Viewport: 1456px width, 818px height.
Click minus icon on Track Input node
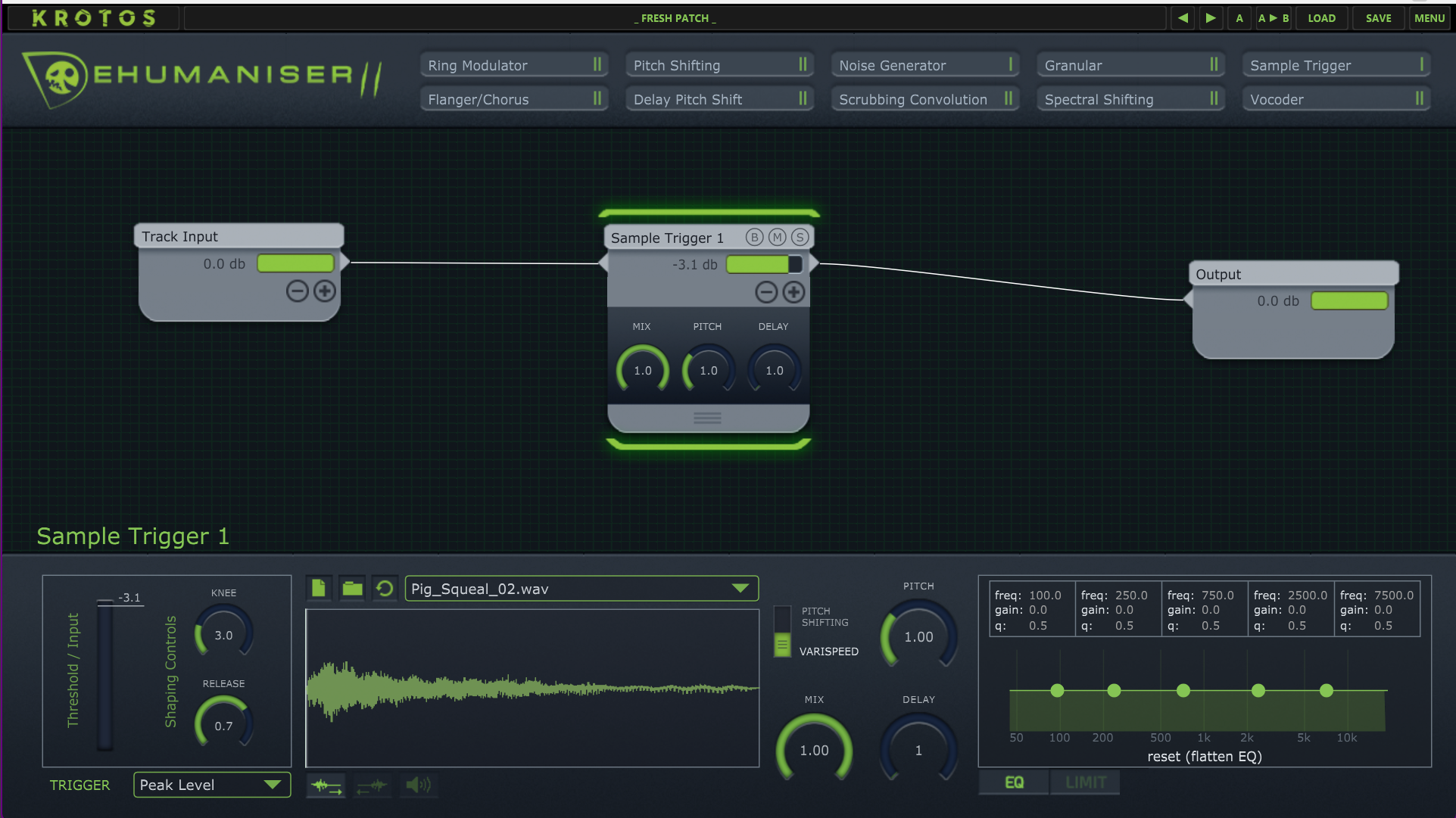pyautogui.click(x=298, y=291)
